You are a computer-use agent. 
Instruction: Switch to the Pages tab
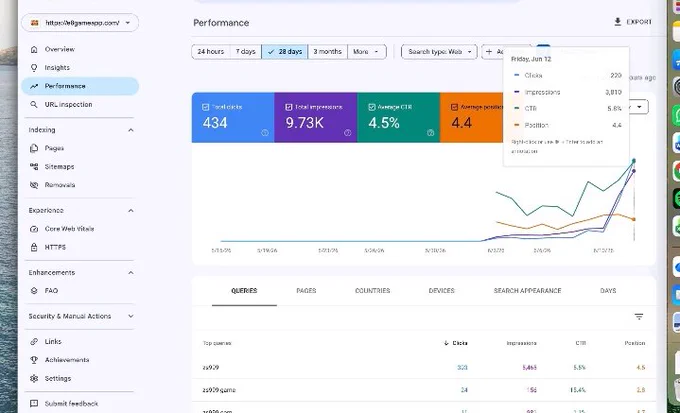[x=306, y=291]
